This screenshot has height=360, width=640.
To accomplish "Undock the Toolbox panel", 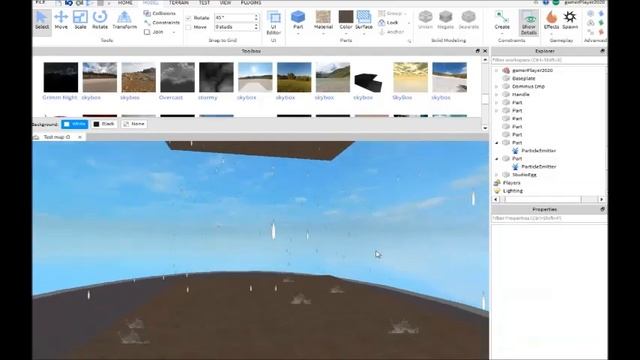I will click(478, 51).
